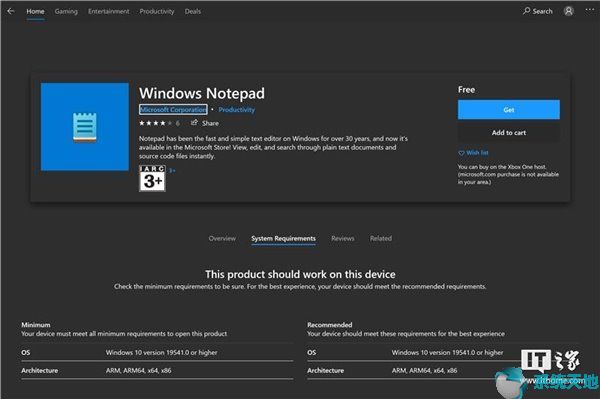
Task: Click the Windows Notepad app icon
Action: (x=85, y=127)
